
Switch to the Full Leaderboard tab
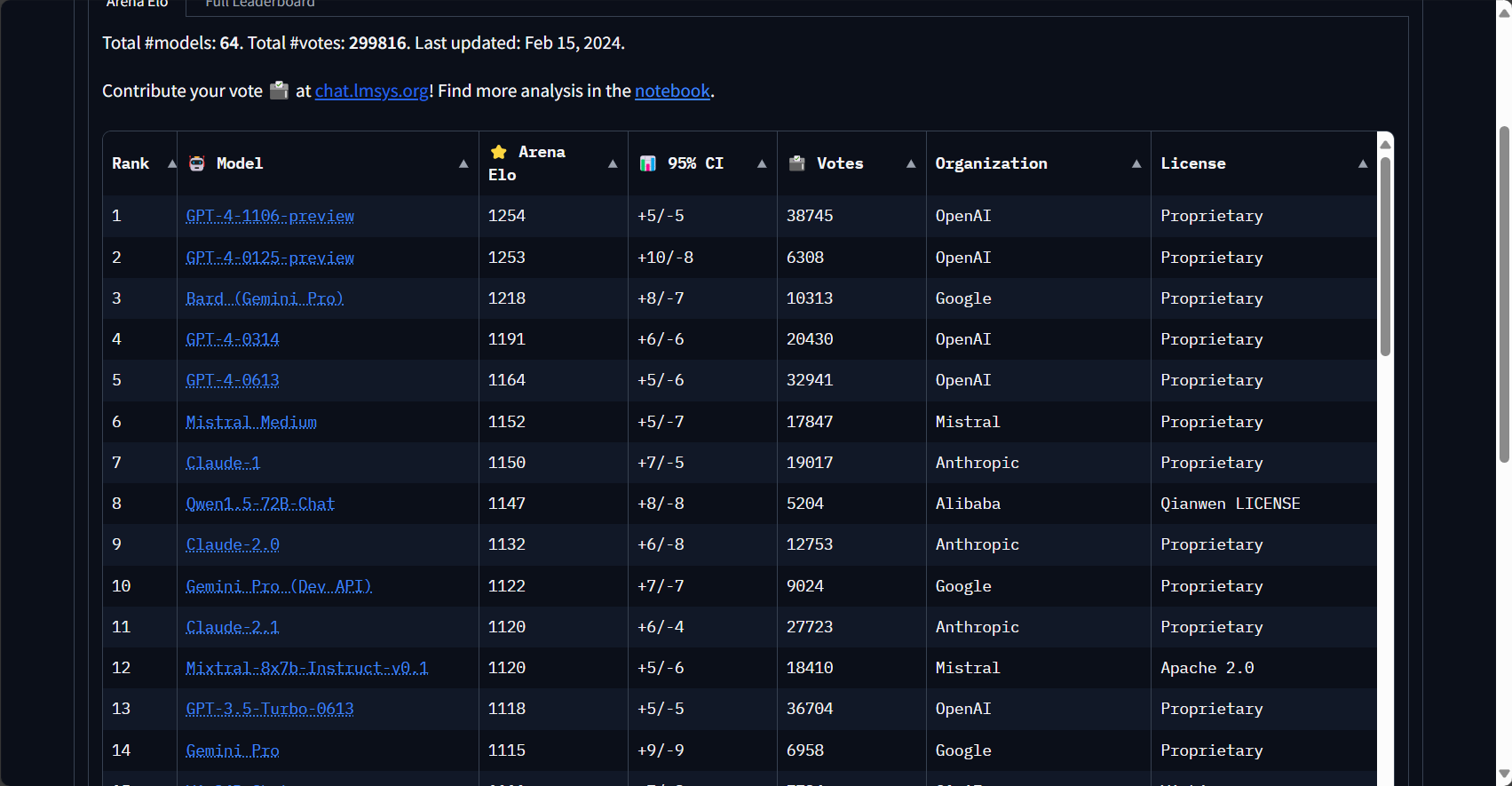click(x=260, y=4)
